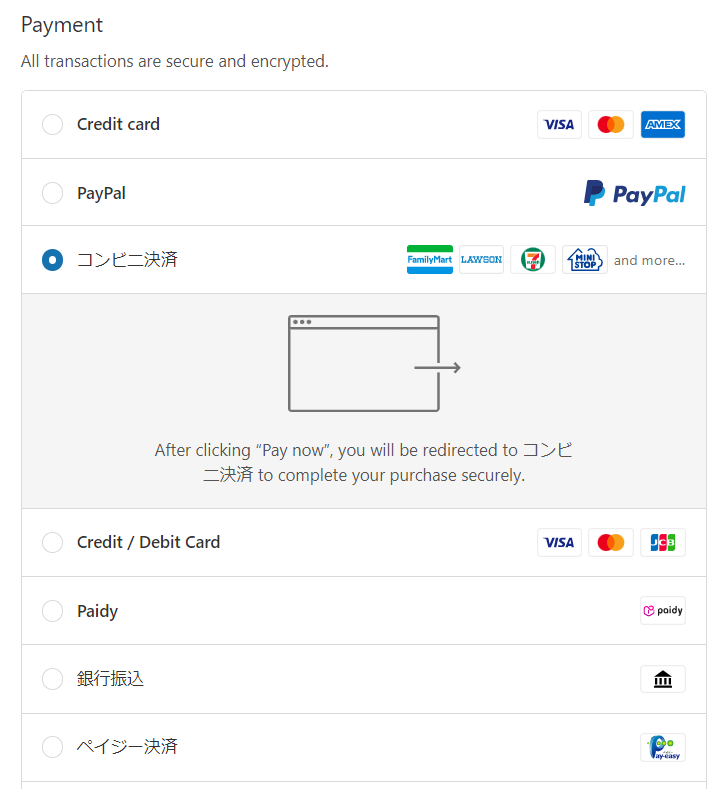Click the Lawson logo icon
This screenshot has height=789, width=717.
(x=481, y=260)
